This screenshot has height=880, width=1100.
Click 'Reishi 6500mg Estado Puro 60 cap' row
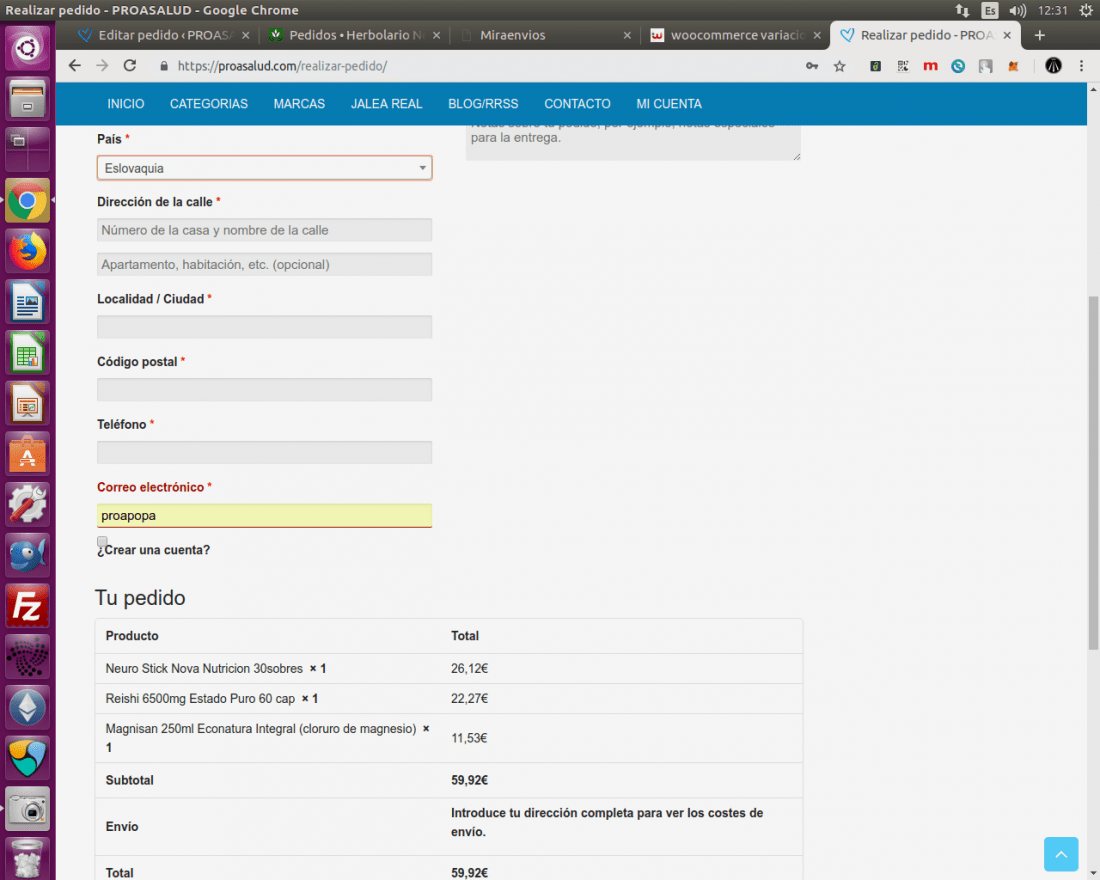point(449,699)
